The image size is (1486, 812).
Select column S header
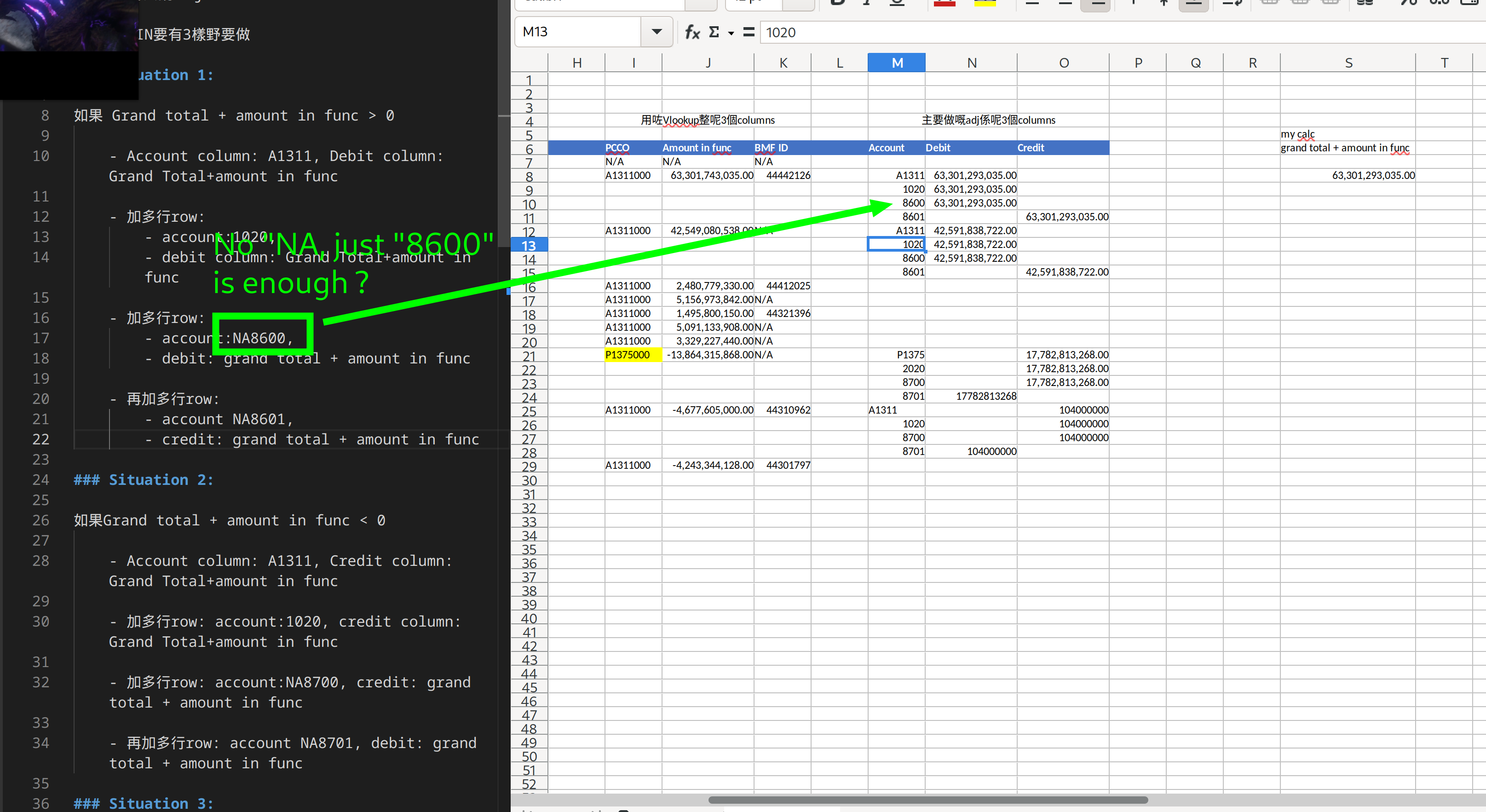(x=1348, y=63)
